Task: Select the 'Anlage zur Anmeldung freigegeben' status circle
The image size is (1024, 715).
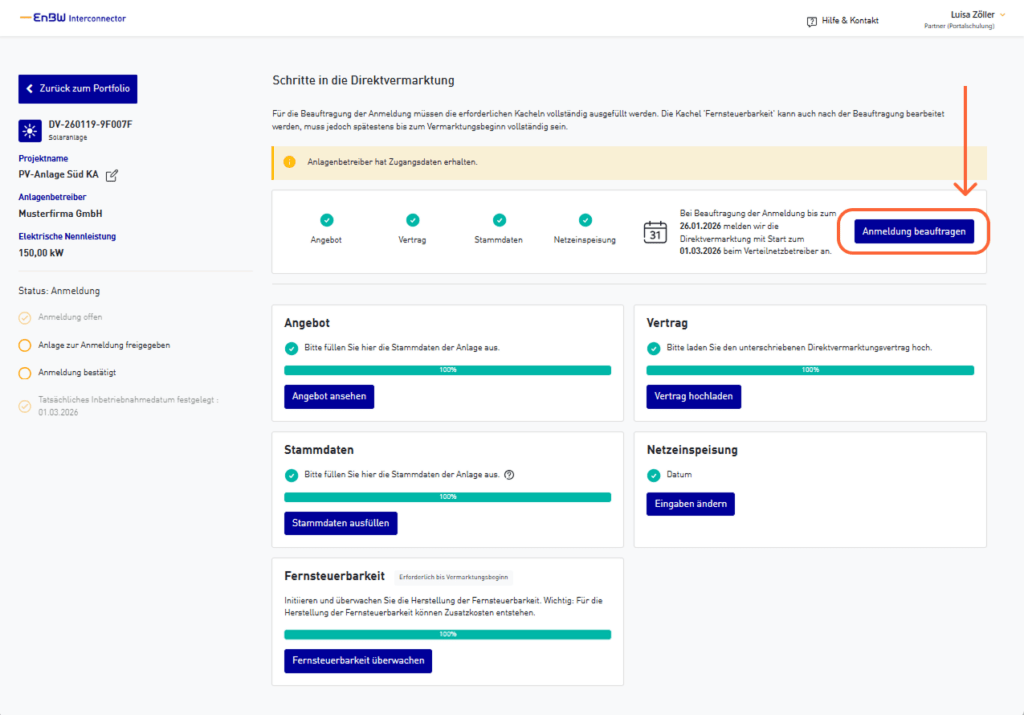Action: pos(25,346)
